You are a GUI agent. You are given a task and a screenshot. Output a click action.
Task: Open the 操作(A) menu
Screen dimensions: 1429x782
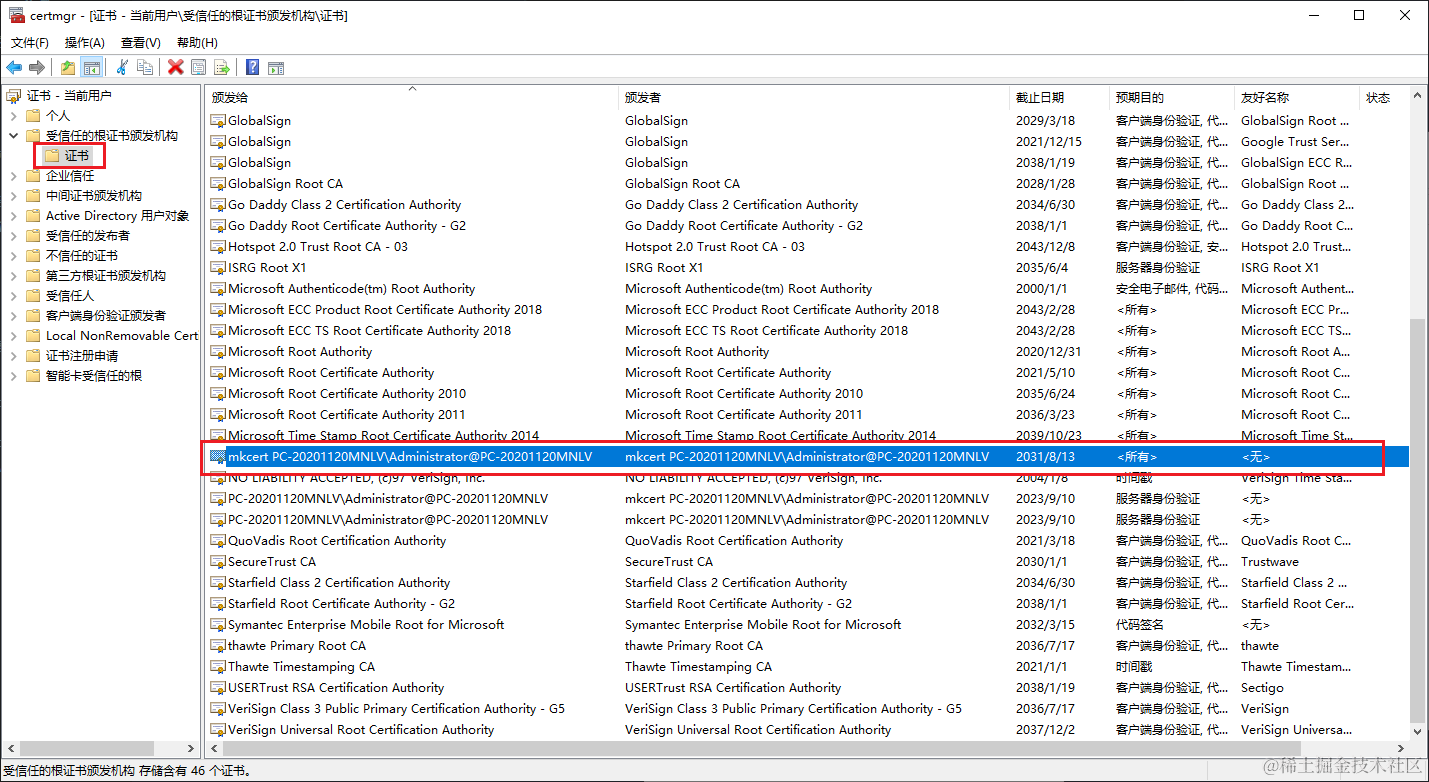pos(85,43)
